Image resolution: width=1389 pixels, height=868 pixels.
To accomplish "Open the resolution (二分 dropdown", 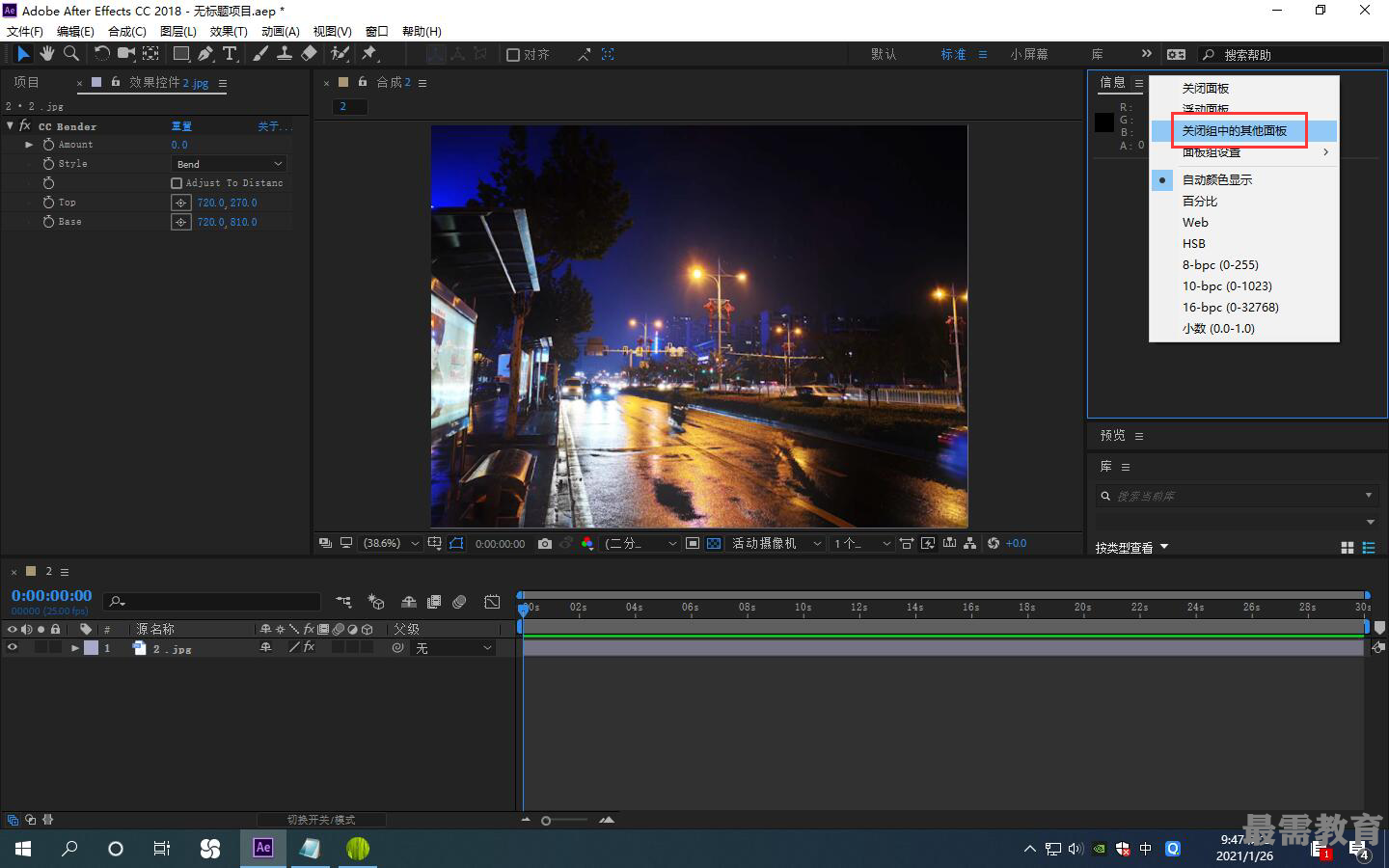I will [640, 544].
